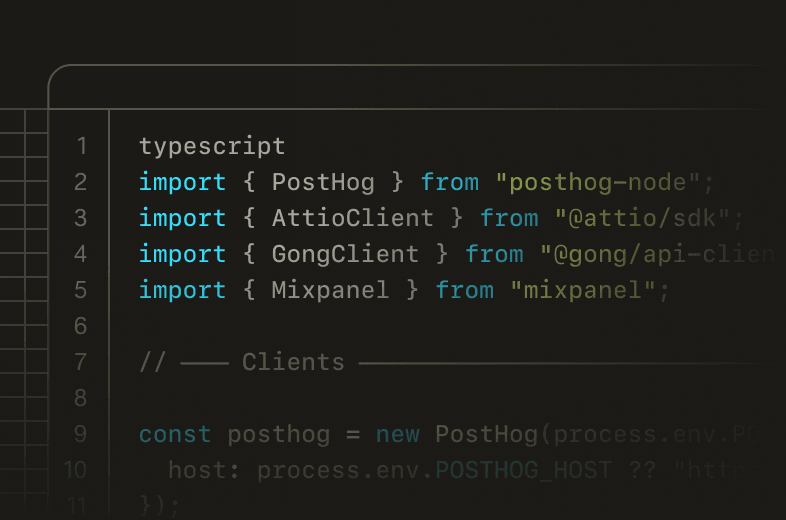786x520 pixels.
Task: Click POSTHOG_HOST on line 10
Action: click(522, 471)
